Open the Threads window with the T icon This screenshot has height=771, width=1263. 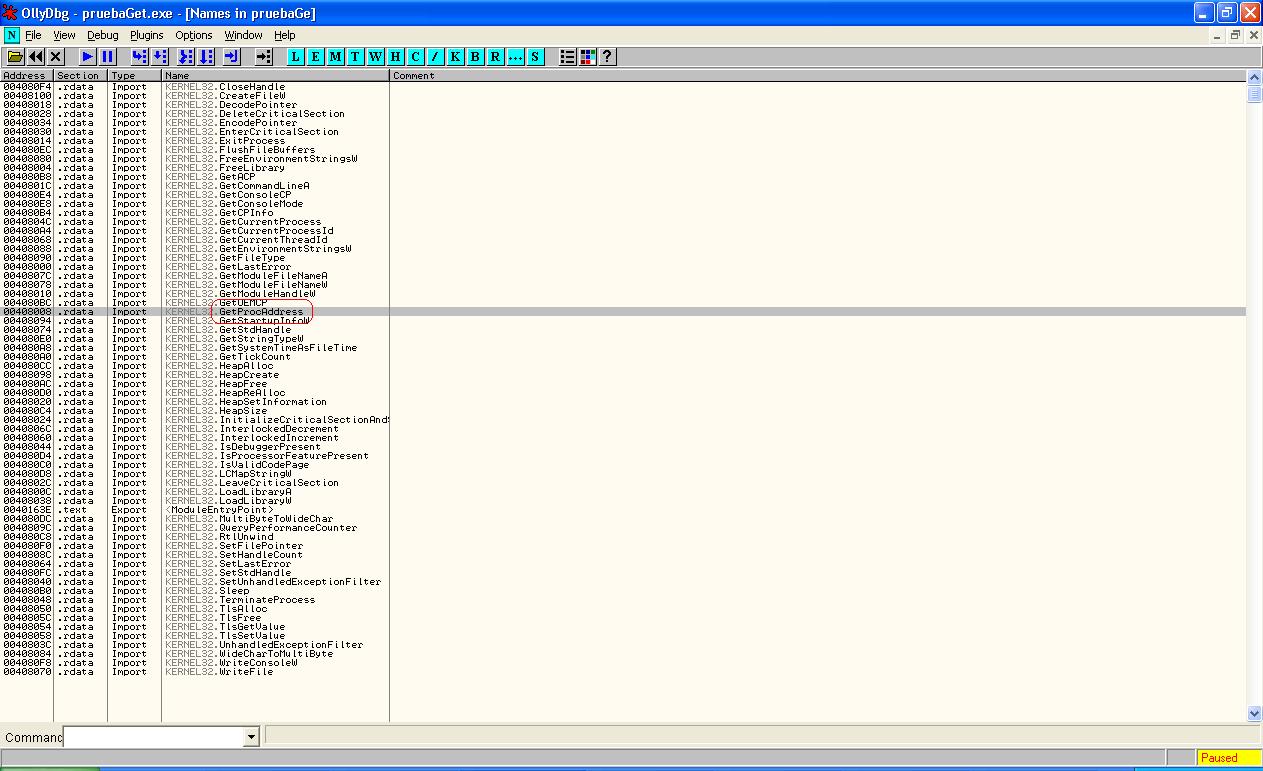pos(355,57)
